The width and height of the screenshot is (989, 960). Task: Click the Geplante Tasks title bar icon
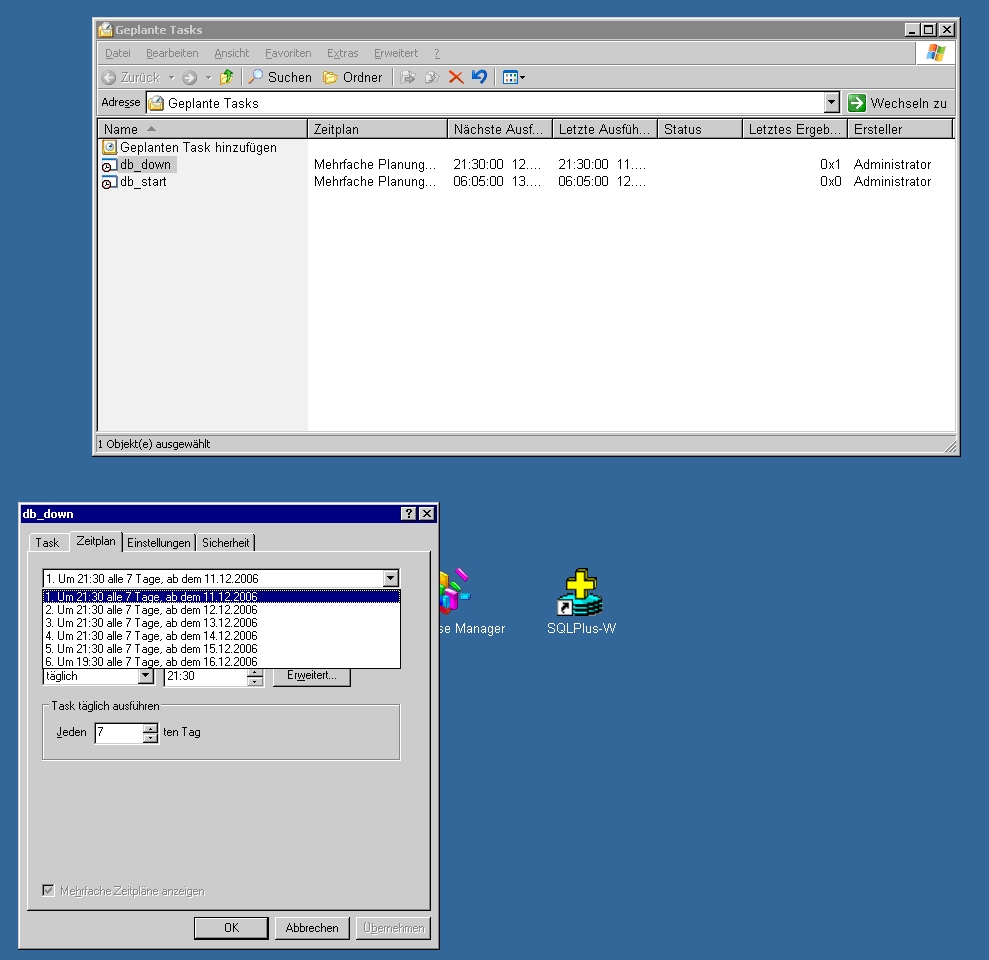105,30
